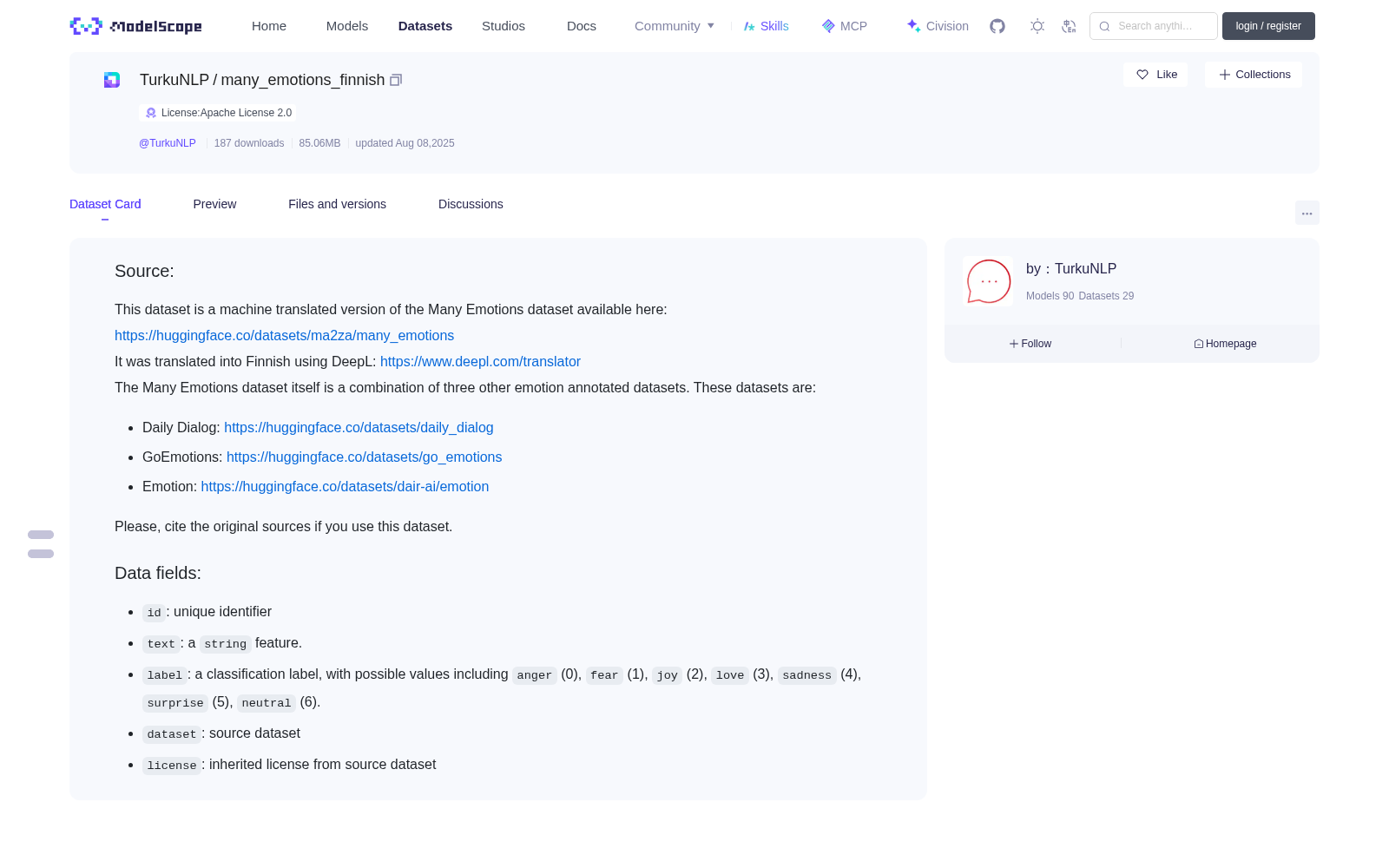Visit the TurkuNLP Homepage
Image resolution: width=1389 pixels, height=868 pixels.
1225,344
